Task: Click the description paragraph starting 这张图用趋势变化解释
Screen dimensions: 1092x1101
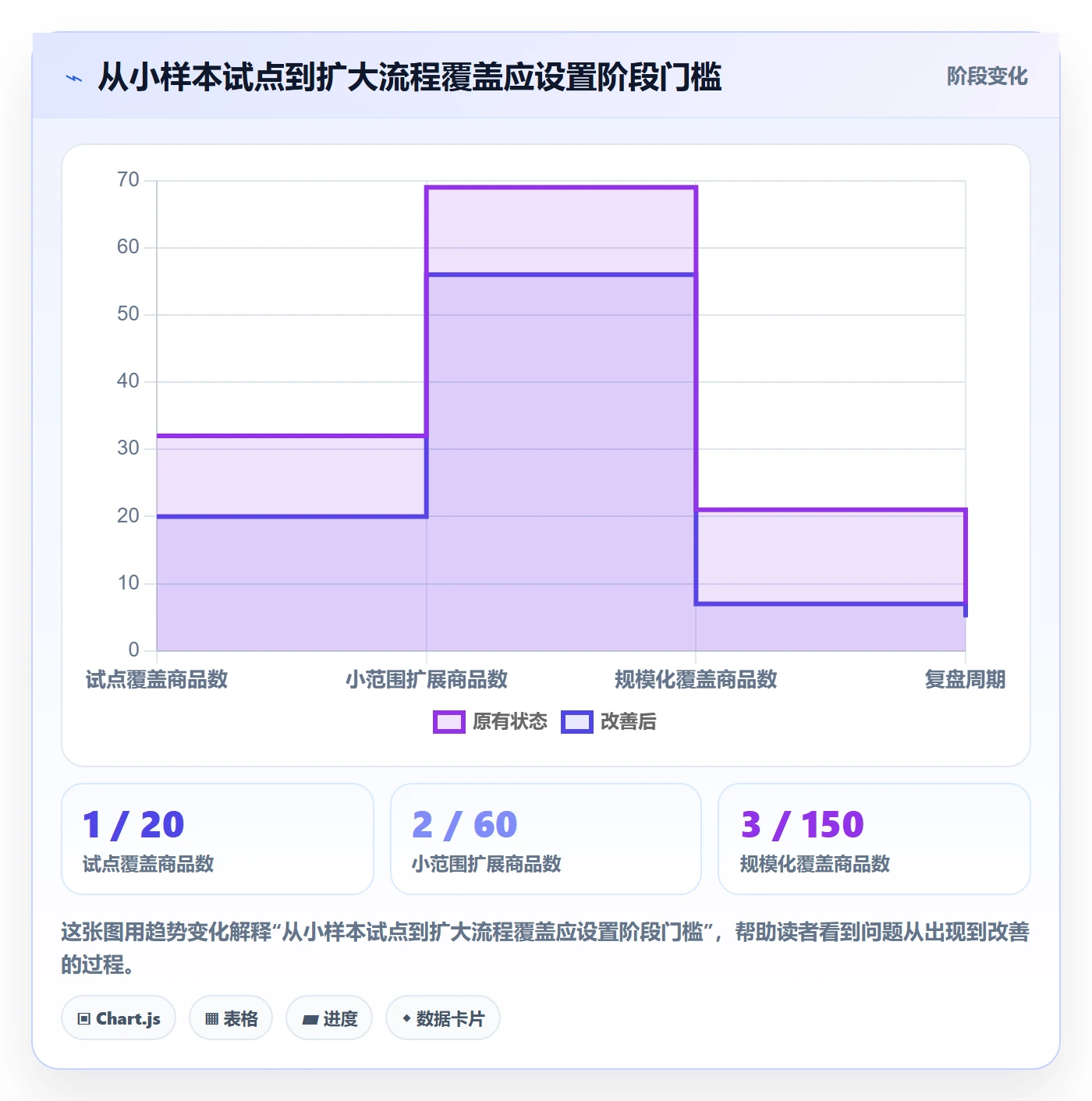Action: click(545, 947)
